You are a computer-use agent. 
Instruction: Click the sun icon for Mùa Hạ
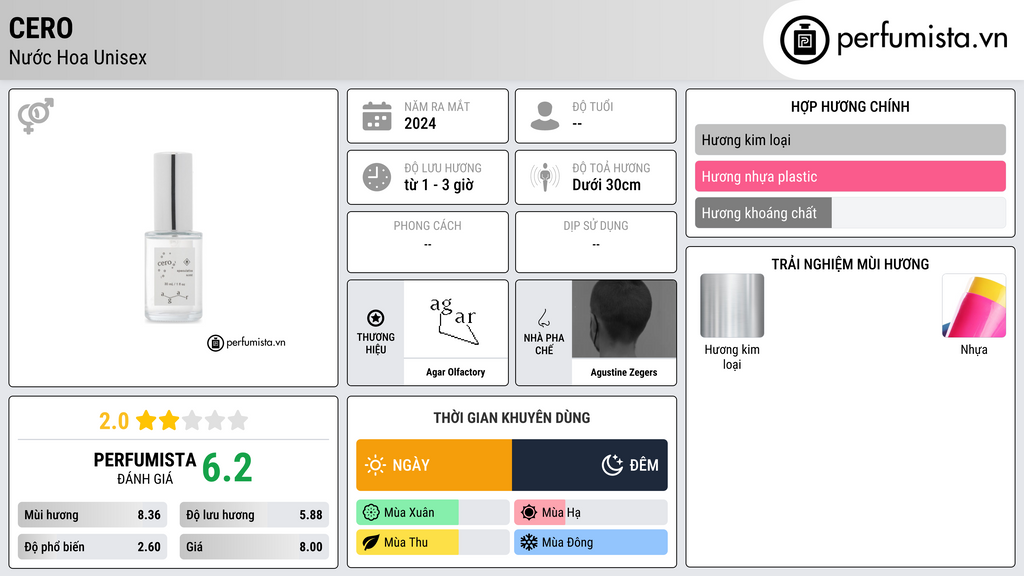pos(529,513)
